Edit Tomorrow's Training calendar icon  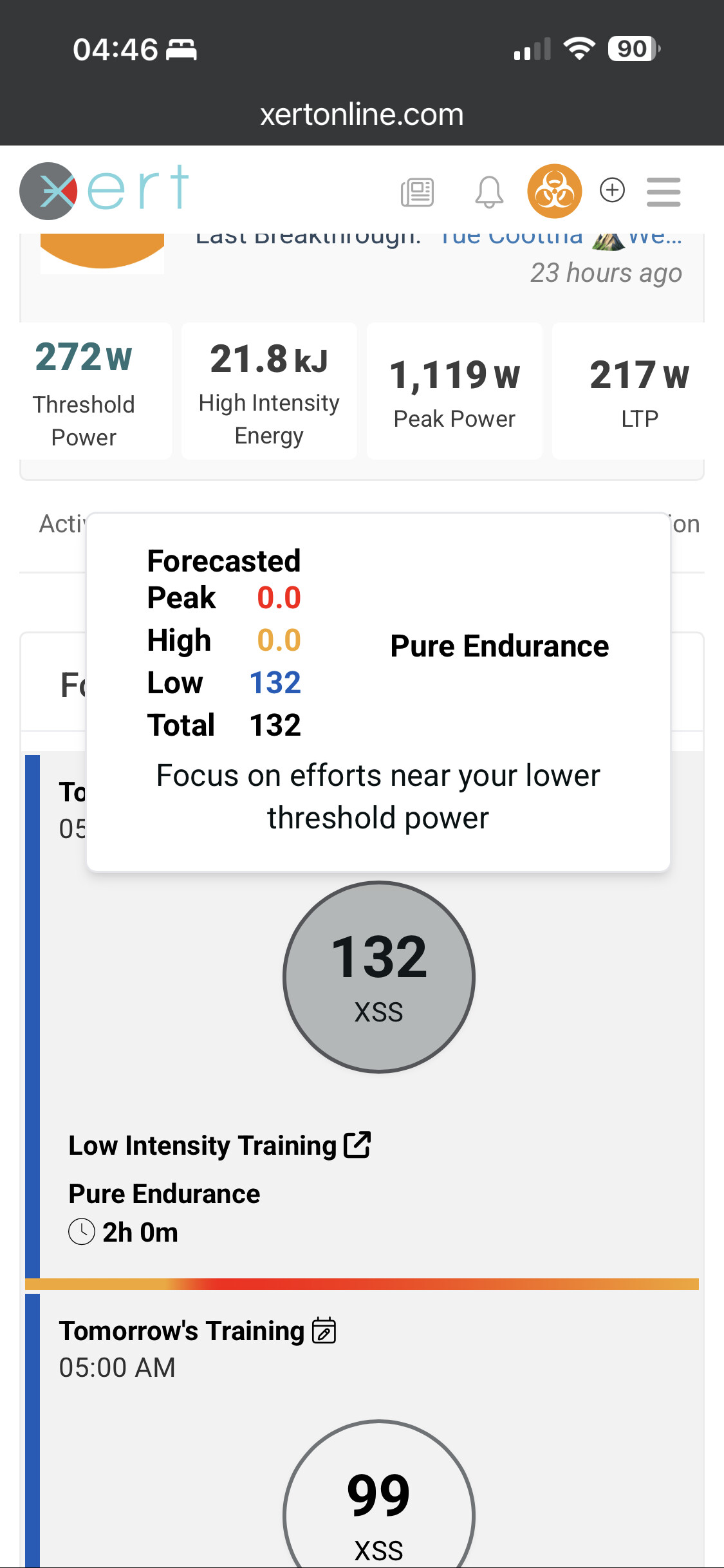point(324,1330)
